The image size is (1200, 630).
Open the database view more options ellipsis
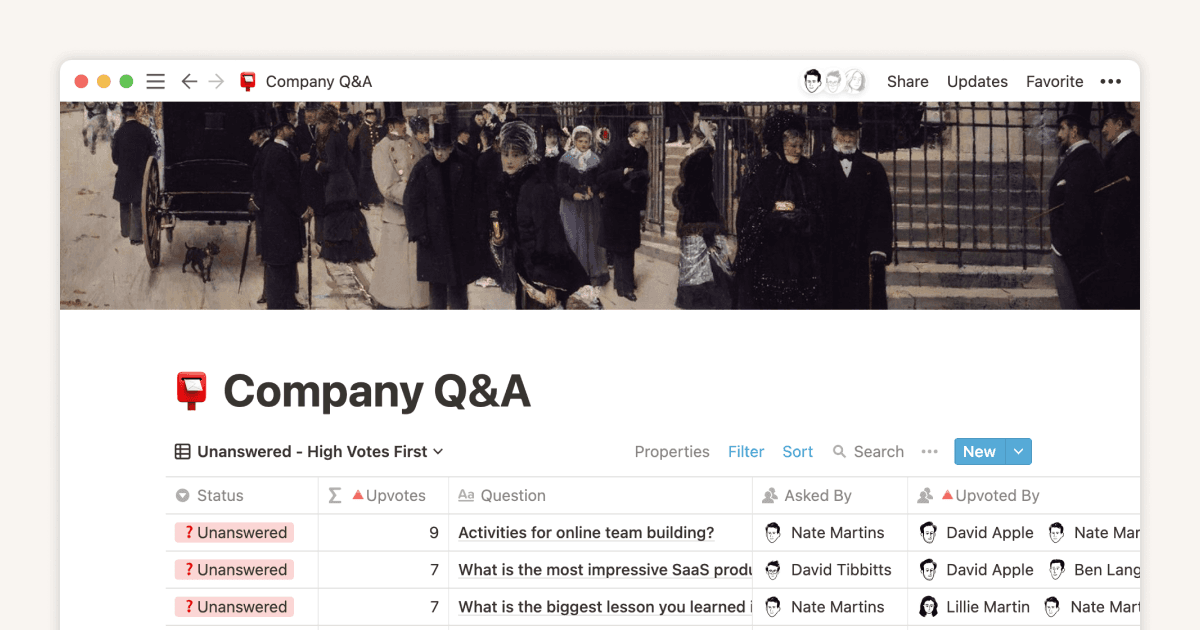point(930,452)
